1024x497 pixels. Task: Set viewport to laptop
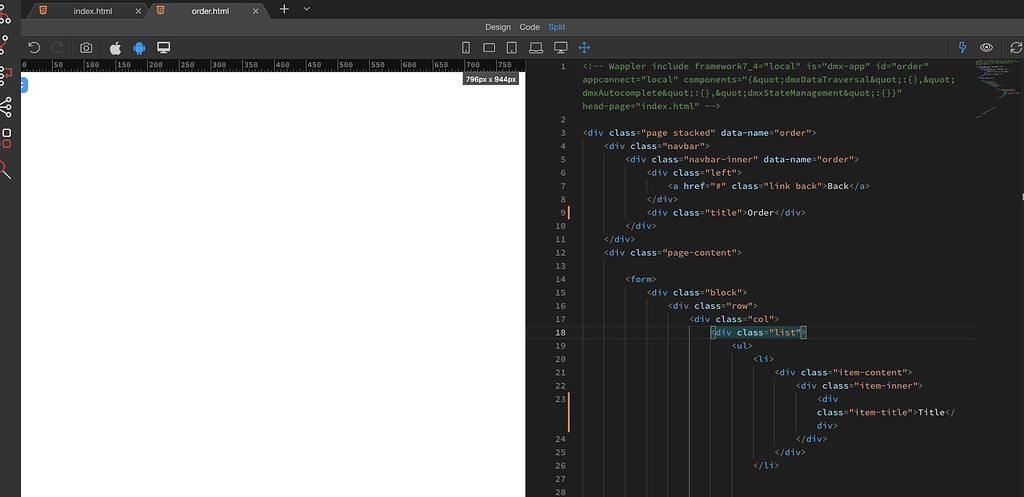pyautogui.click(x=536, y=48)
